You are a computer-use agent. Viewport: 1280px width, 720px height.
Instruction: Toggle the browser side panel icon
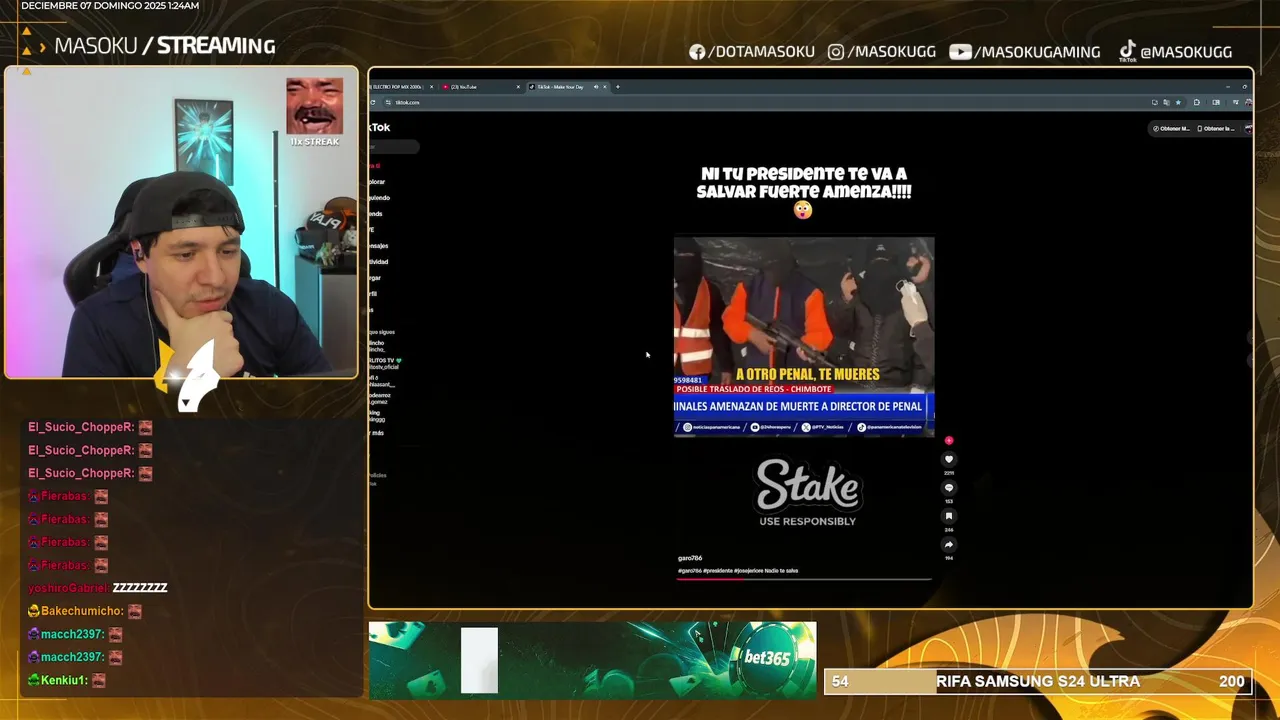point(1216,102)
